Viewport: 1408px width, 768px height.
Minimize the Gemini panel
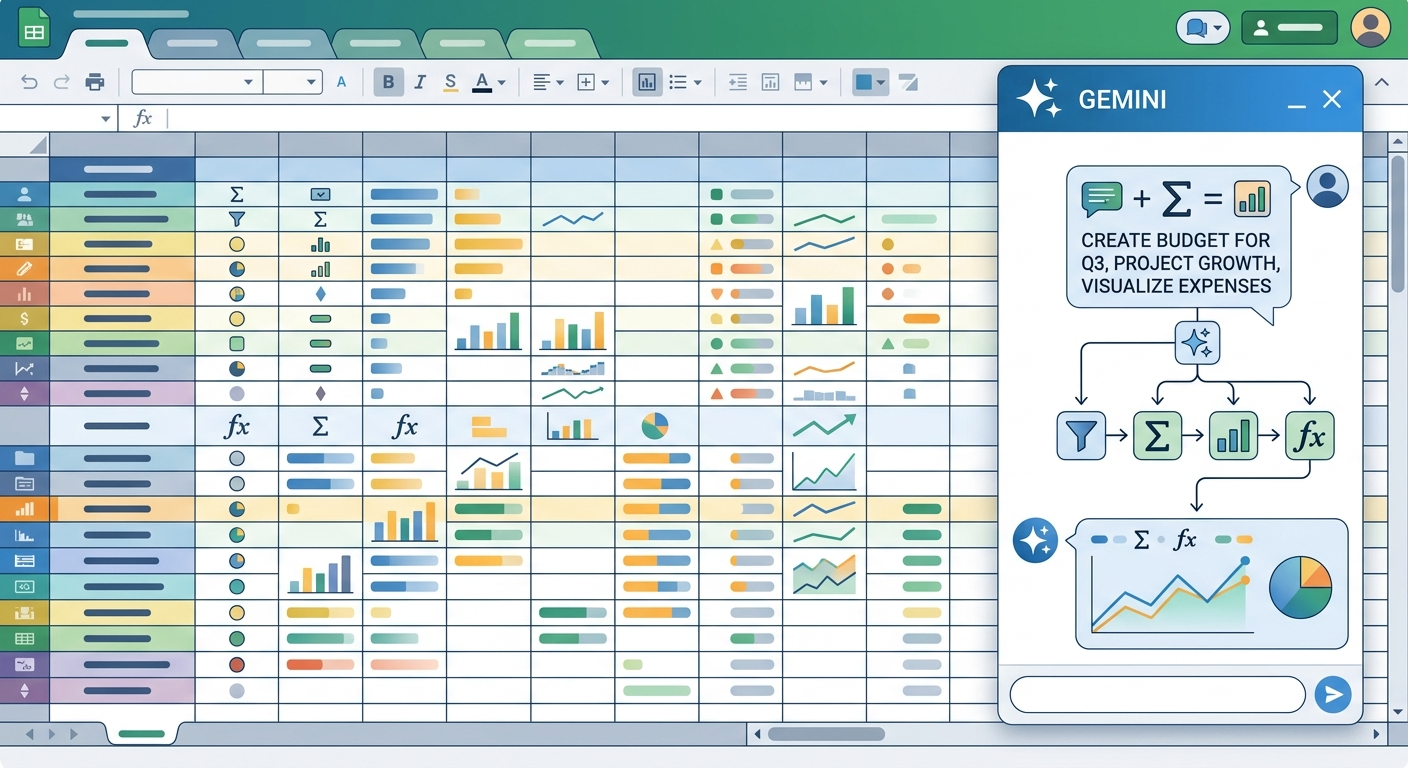1297,100
